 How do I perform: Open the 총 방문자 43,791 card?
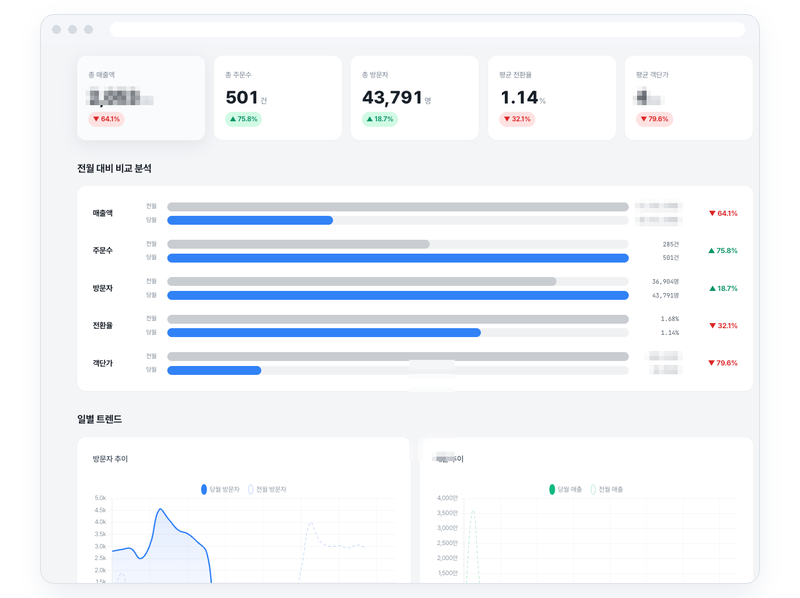tap(415, 98)
